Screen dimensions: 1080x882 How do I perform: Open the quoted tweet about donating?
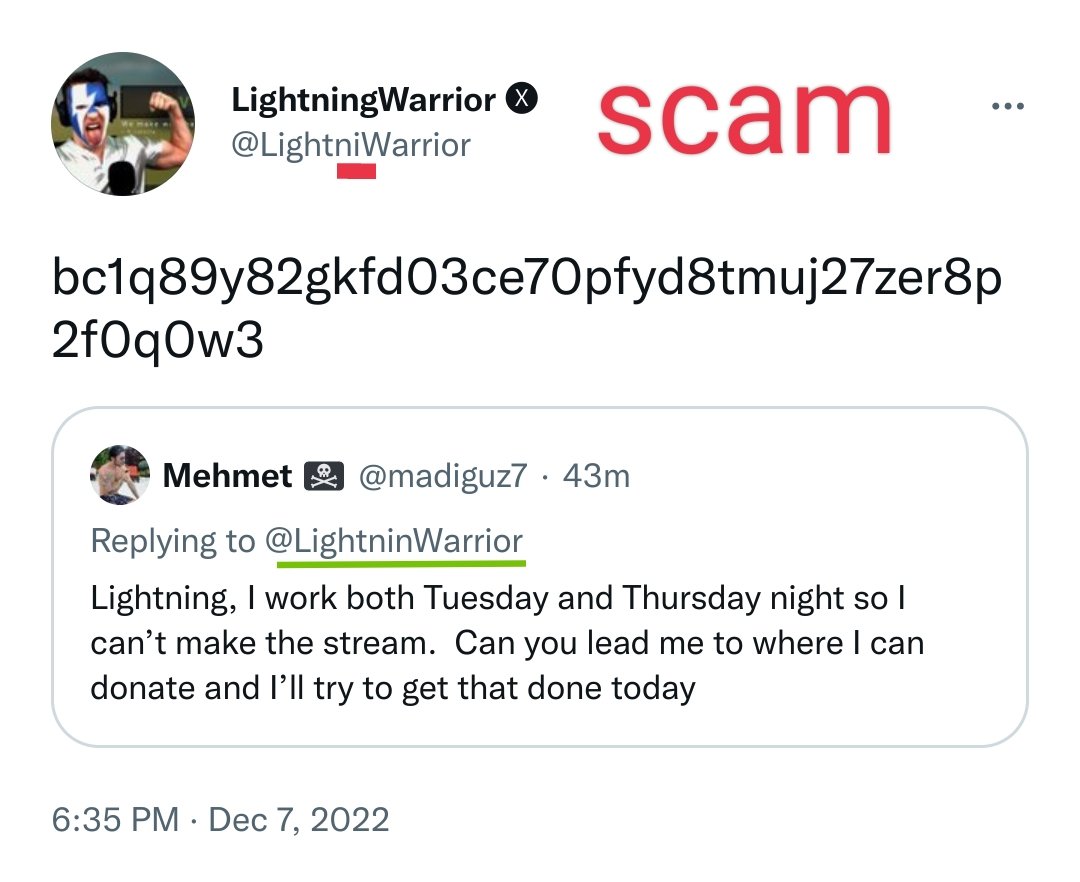coord(539,577)
